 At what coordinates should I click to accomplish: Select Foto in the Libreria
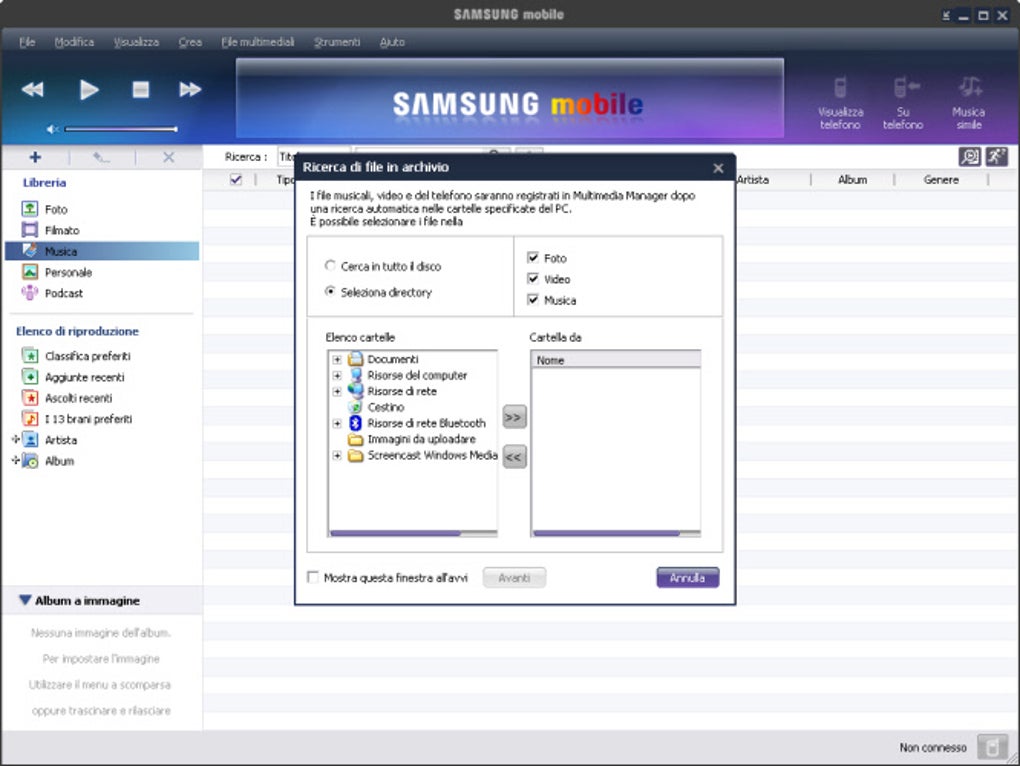56,209
